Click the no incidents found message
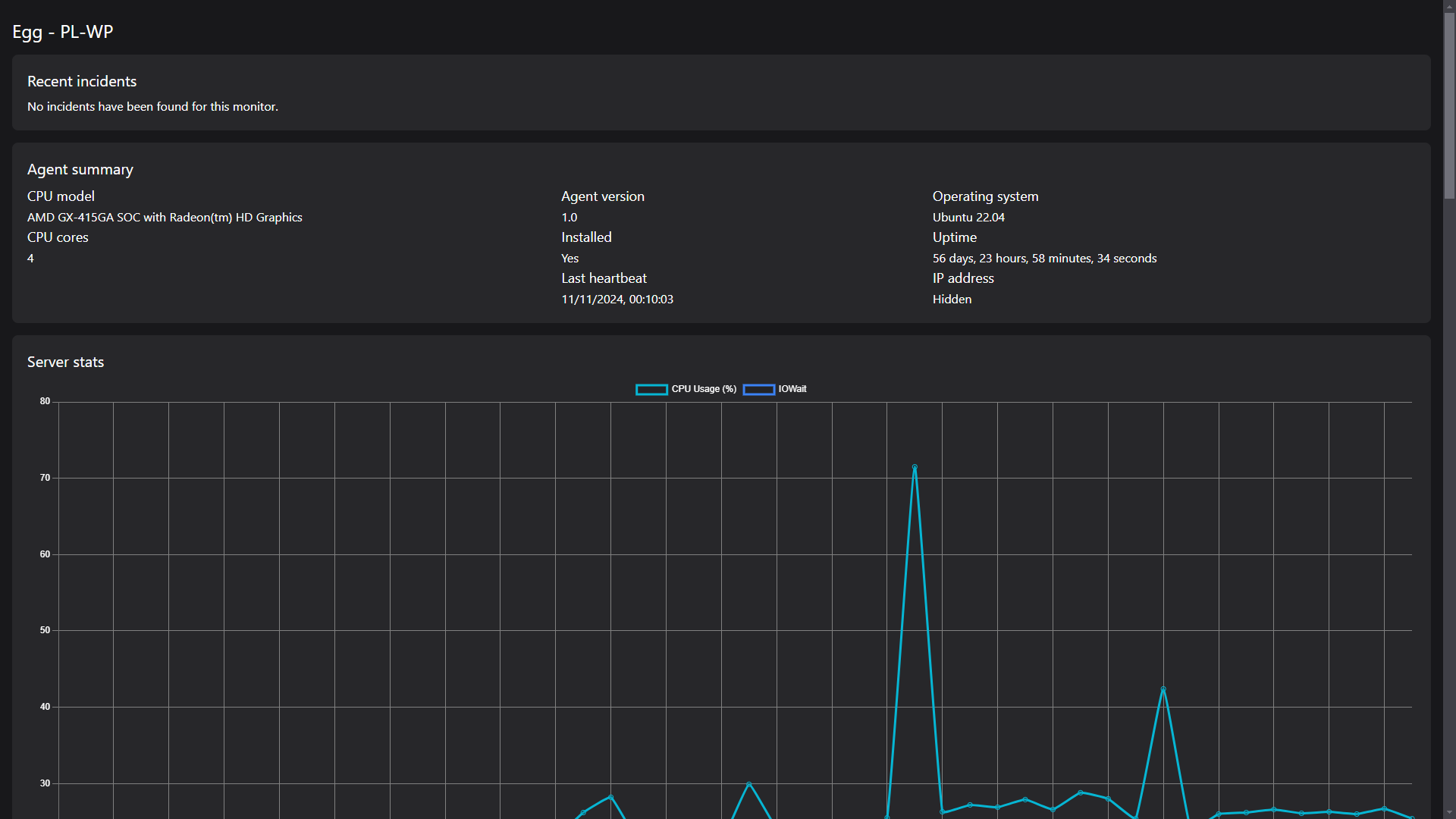Viewport: 1456px width, 819px height. coord(152,107)
